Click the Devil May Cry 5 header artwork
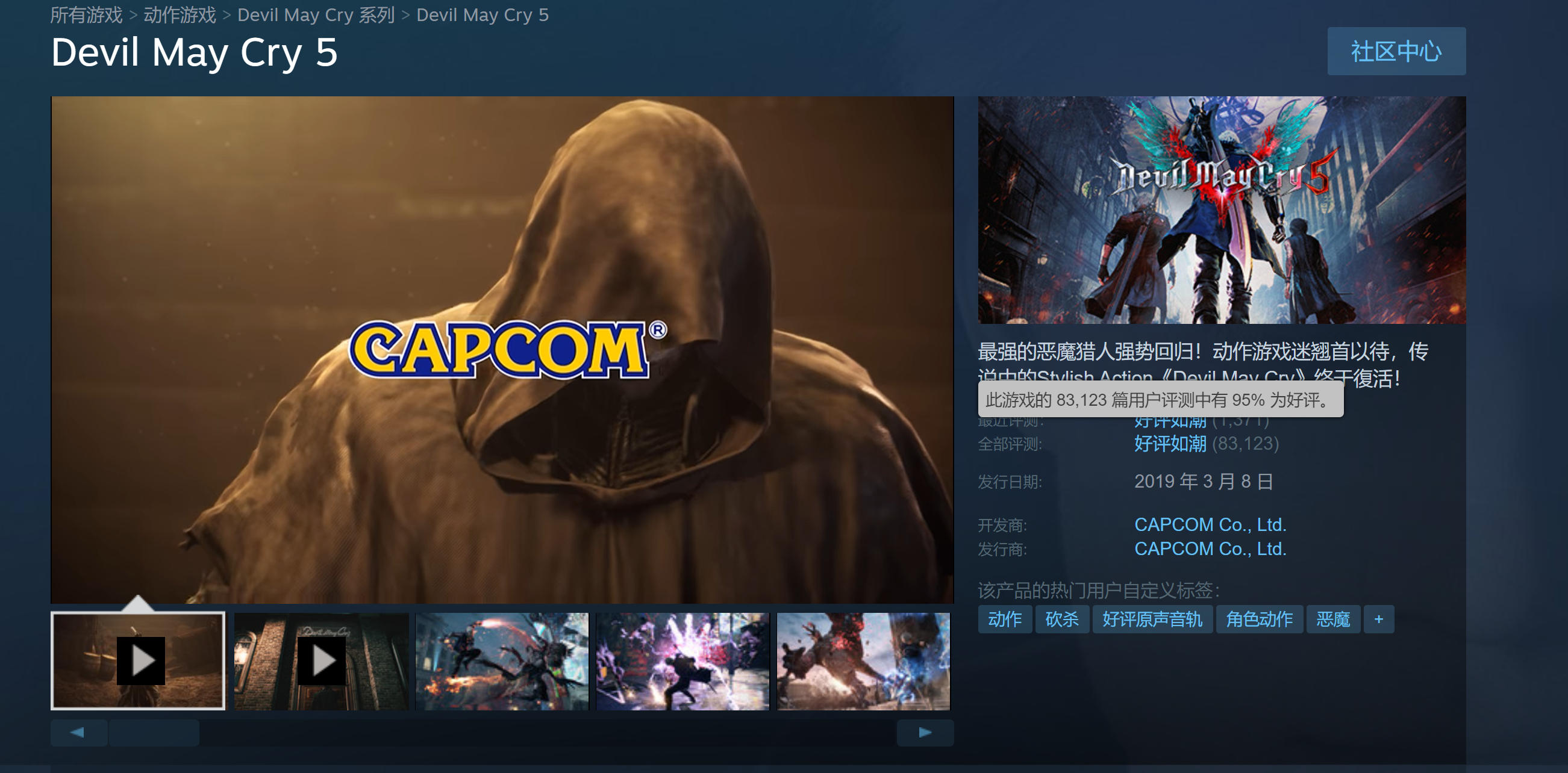This screenshot has width=1568, height=773. click(1222, 210)
